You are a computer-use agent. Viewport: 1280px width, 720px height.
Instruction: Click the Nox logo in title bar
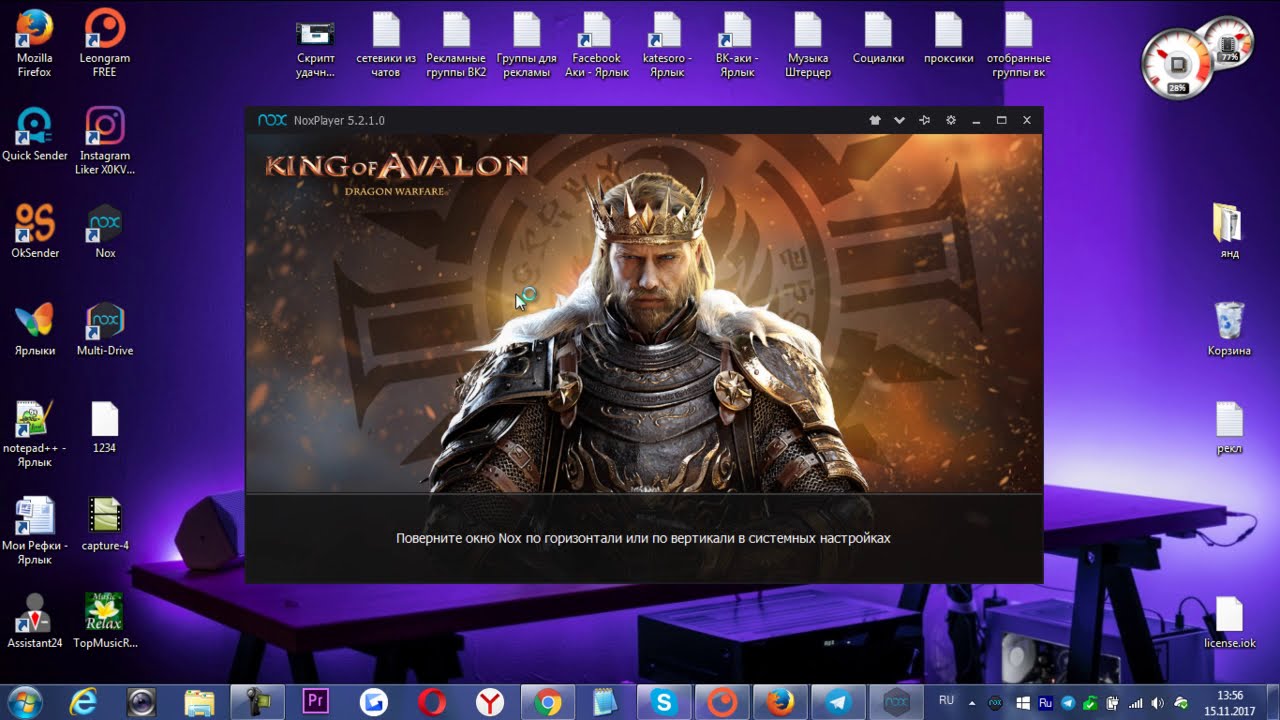(272, 120)
